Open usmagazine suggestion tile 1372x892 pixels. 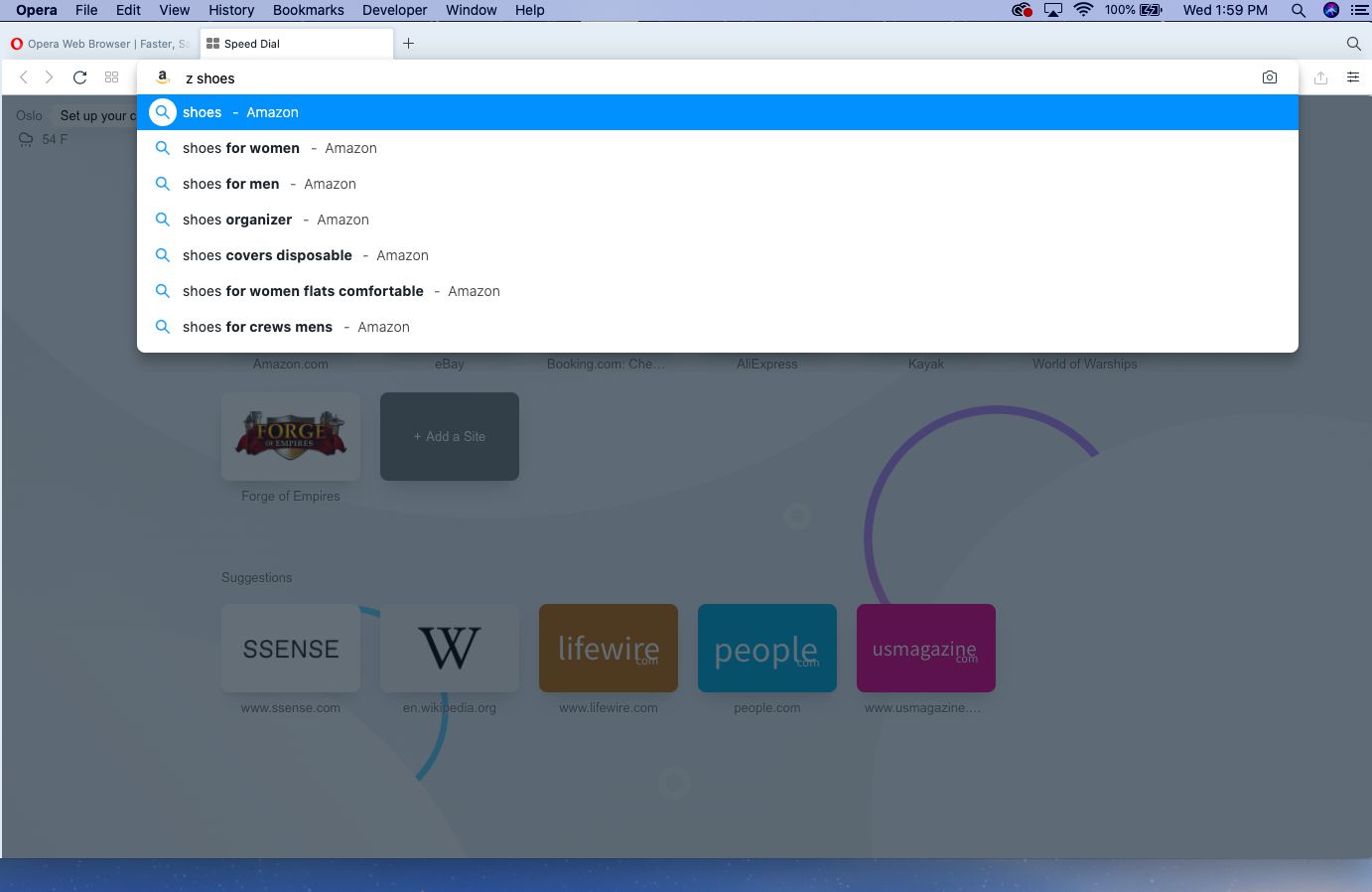tap(926, 648)
